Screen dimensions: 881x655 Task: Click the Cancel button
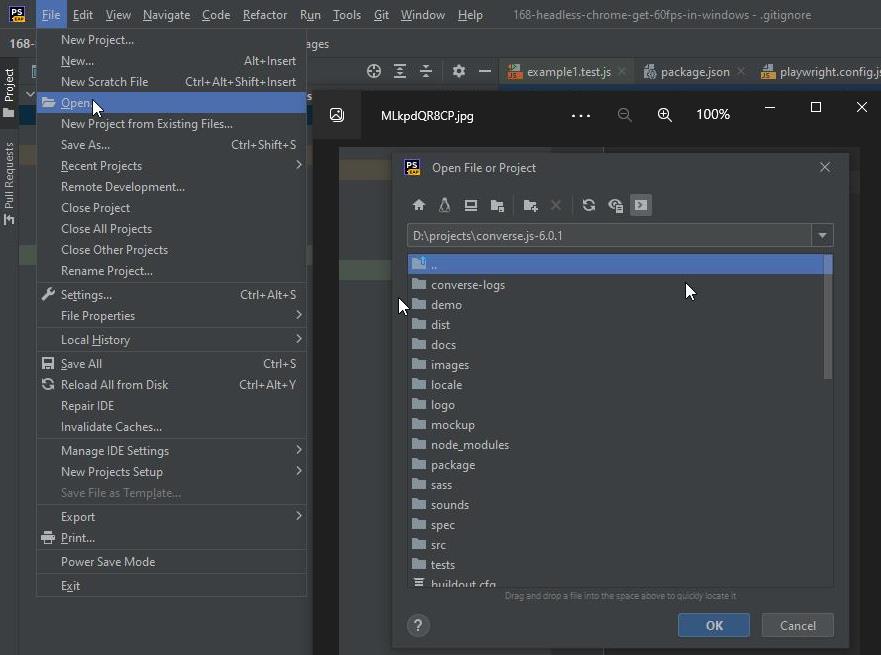click(x=797, y=625)
